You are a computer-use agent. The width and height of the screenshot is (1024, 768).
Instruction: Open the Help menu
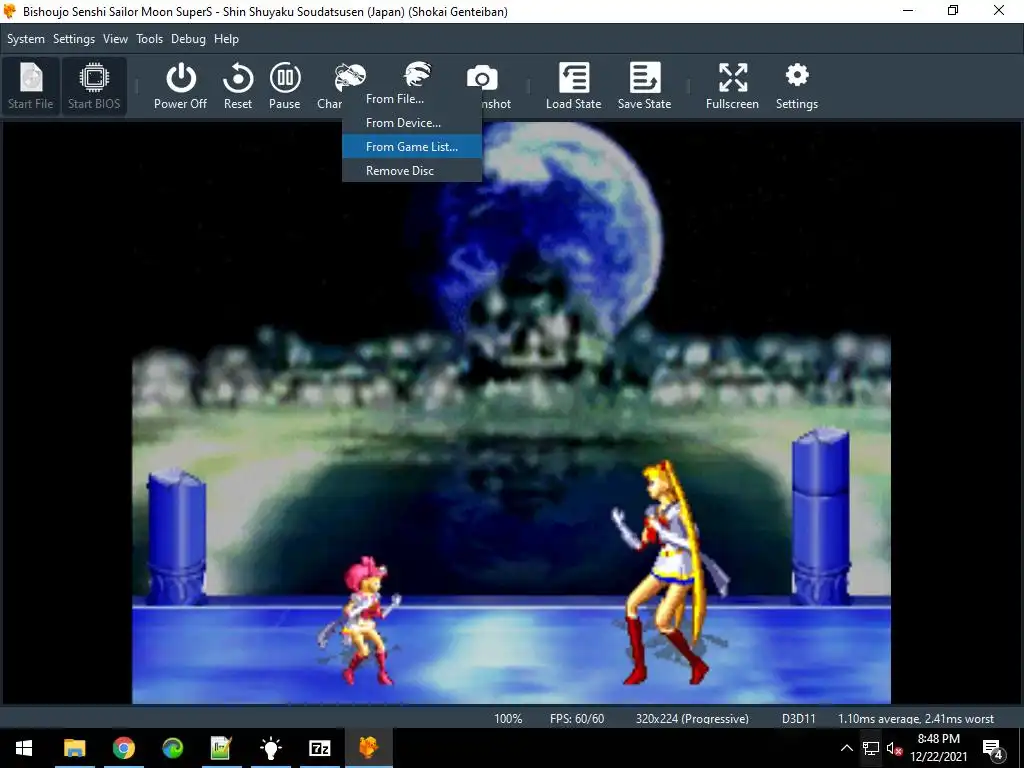(227, 39)
